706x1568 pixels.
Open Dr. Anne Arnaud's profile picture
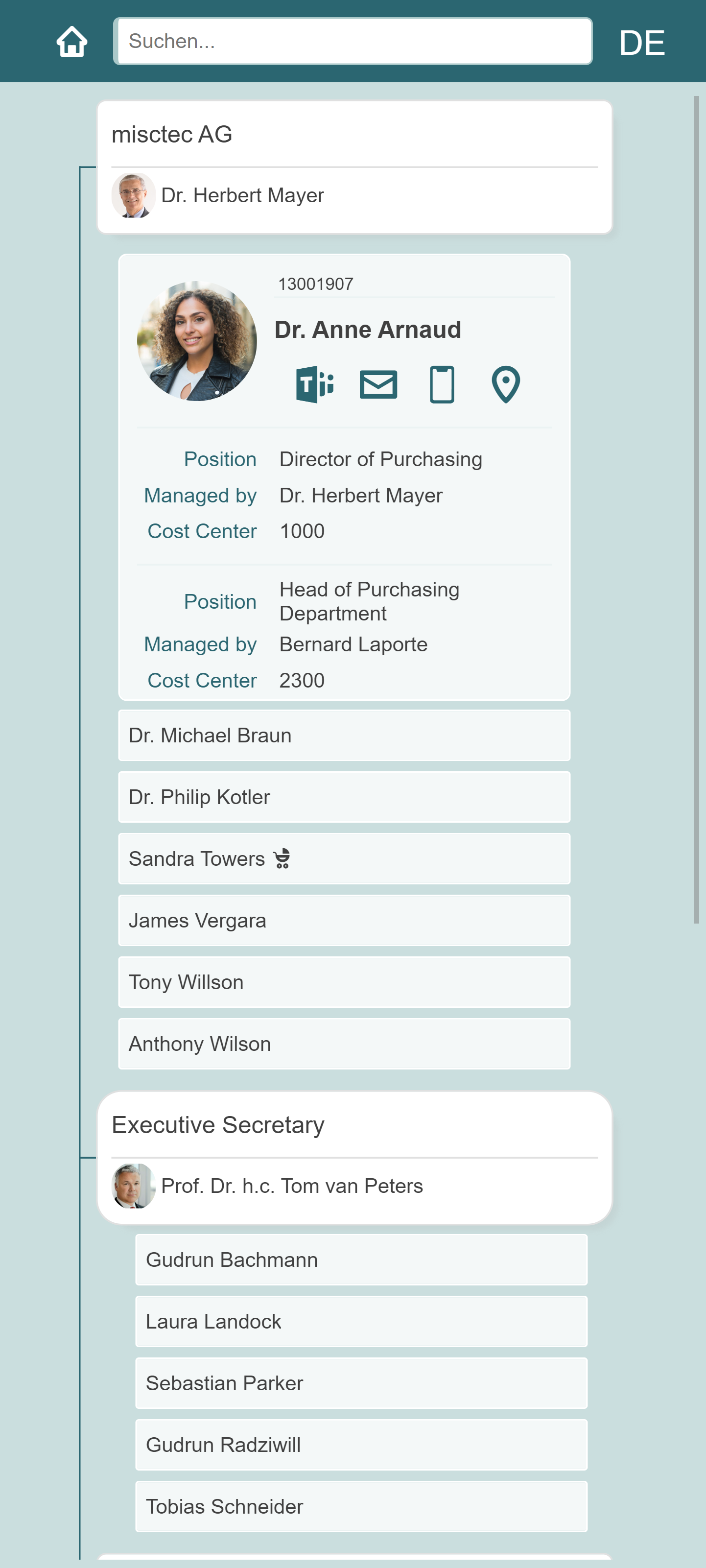click(197, 341)
